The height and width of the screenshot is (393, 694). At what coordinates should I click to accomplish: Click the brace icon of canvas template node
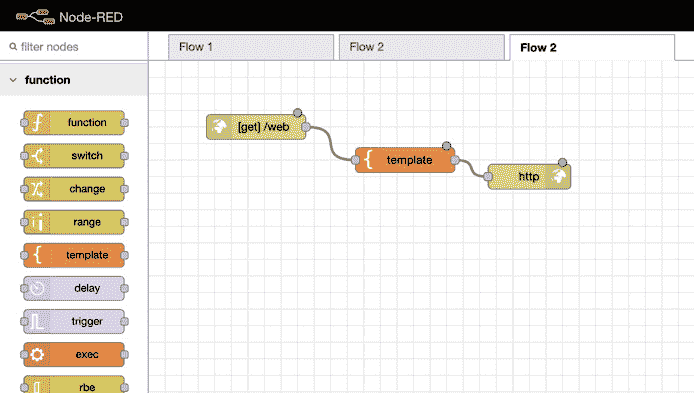coord(368,160)
